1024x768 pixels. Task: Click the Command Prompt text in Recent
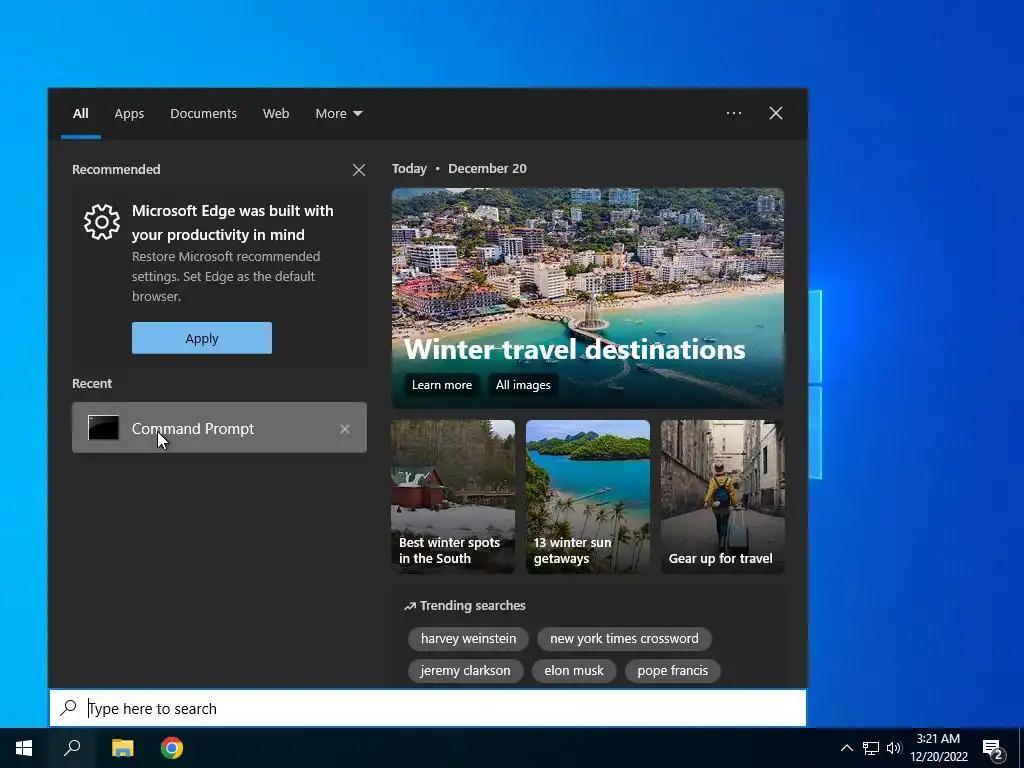tap(193, 429)
